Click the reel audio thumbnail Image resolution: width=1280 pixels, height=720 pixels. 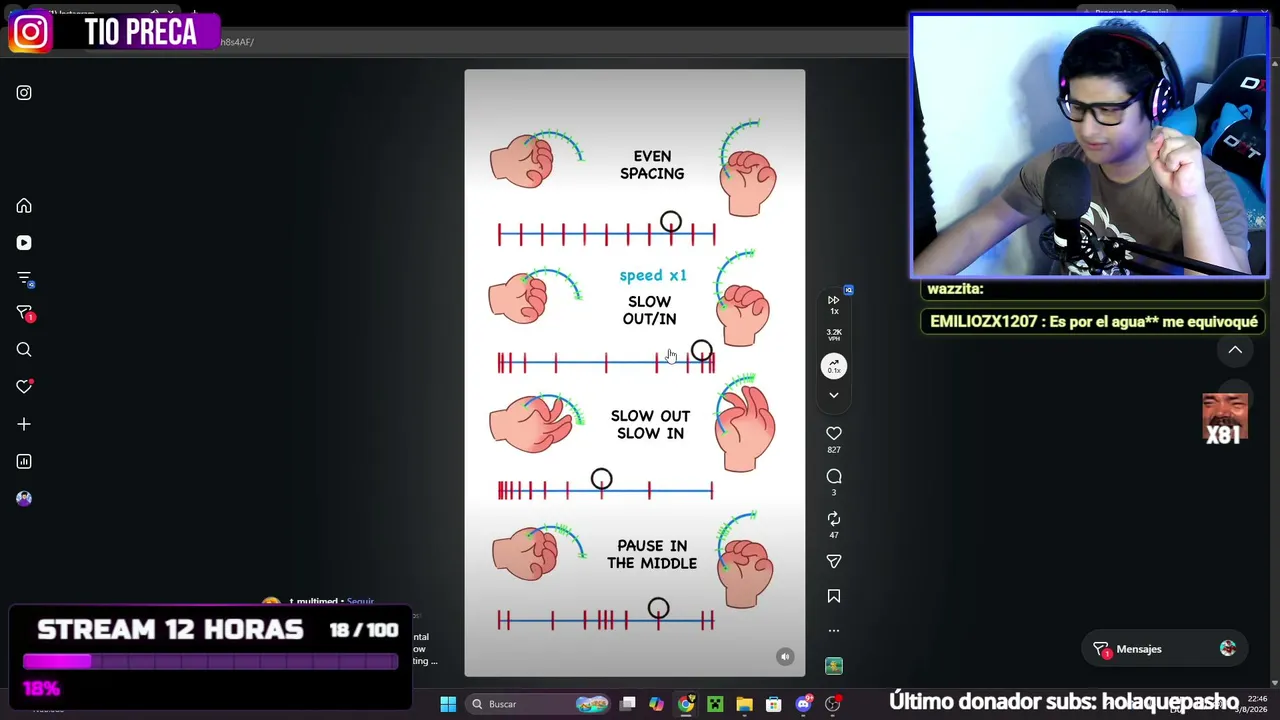pyautogui.click(x=834, y=666)
